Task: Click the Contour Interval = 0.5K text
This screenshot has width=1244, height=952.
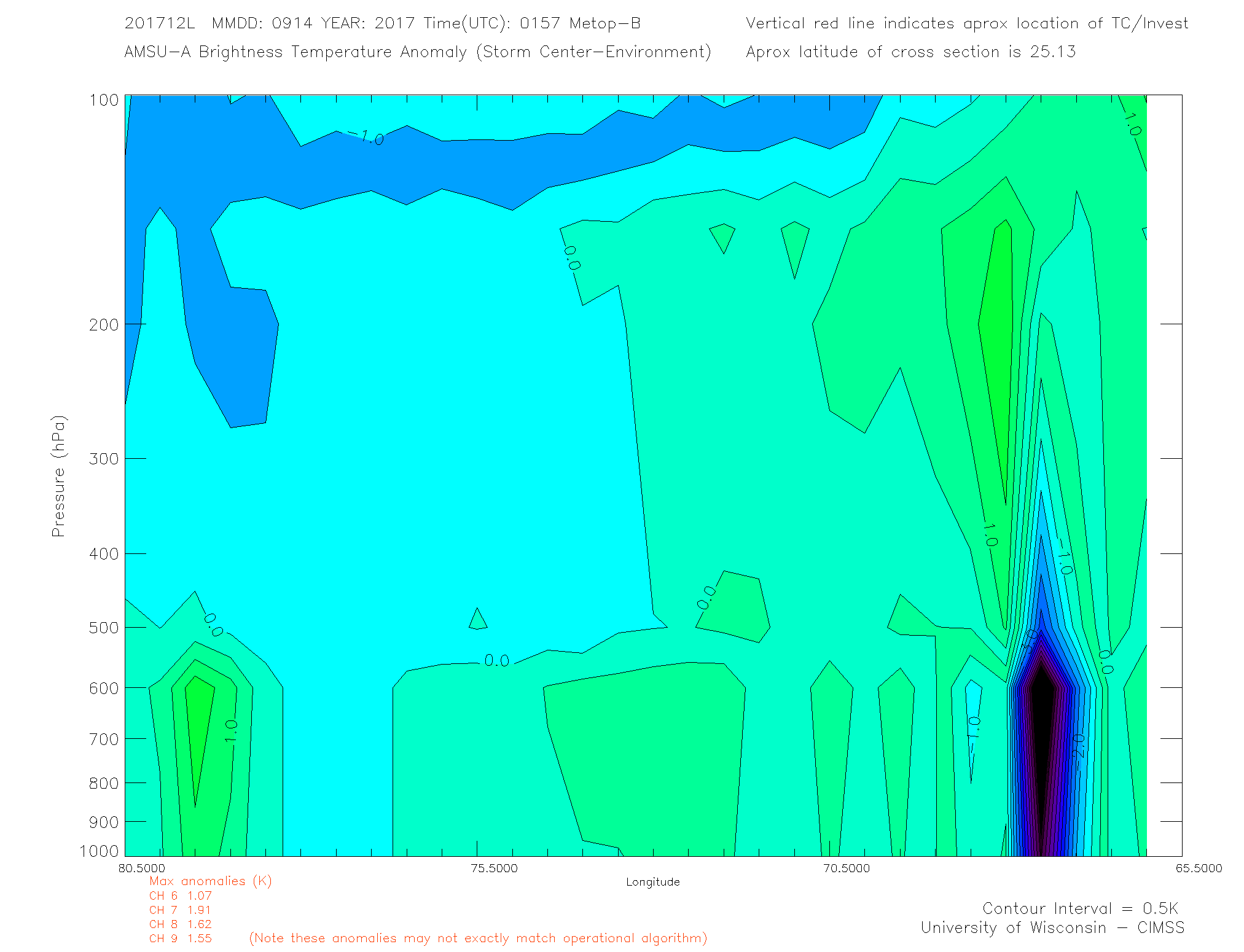Action: (1080, 908)
